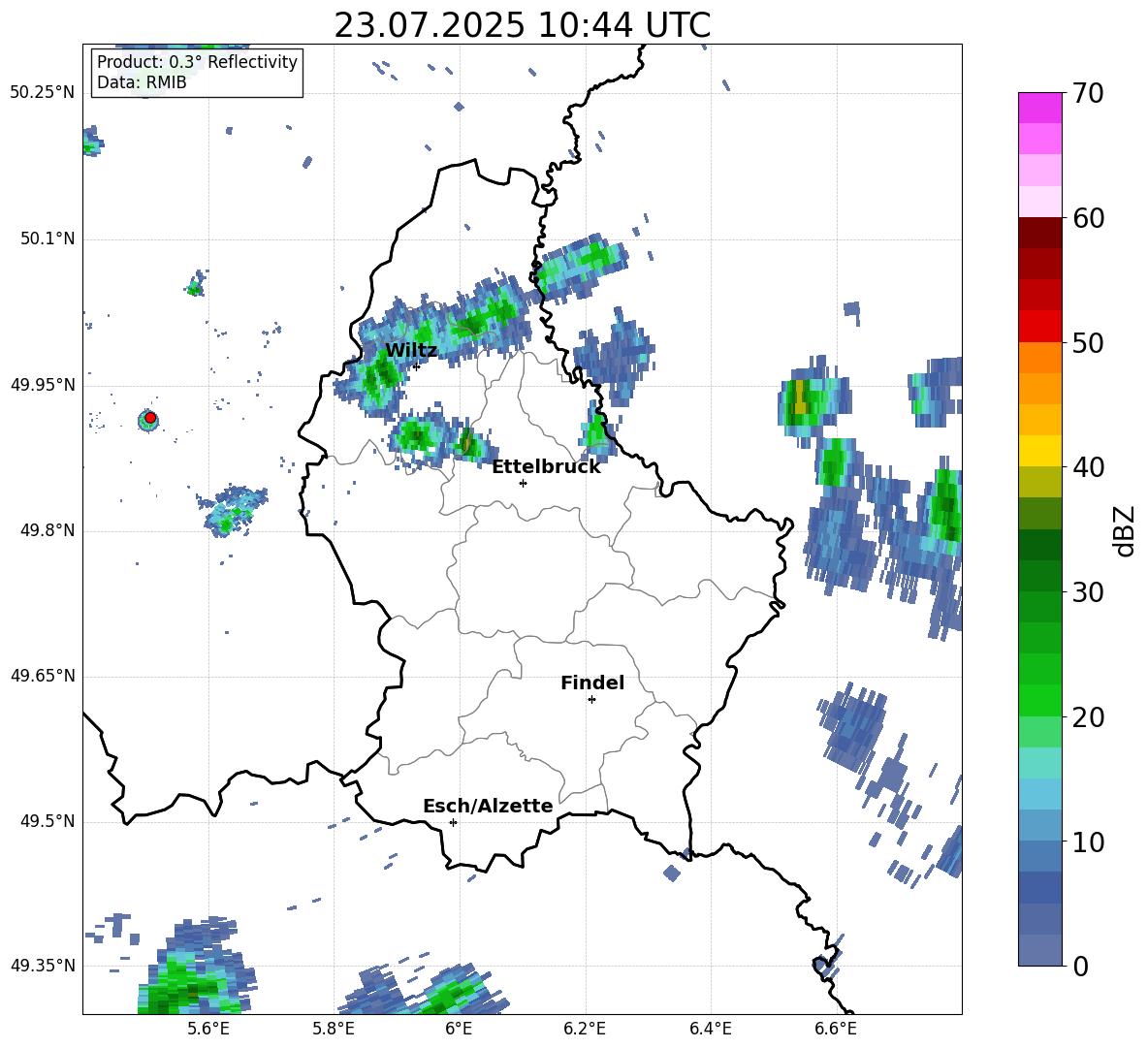Click the Wiltz station cross marker
The image size is (1148, 1048).
click(416, 366)
